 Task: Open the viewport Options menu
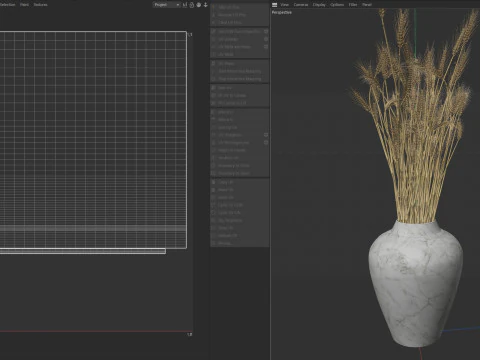coord(337,5)
